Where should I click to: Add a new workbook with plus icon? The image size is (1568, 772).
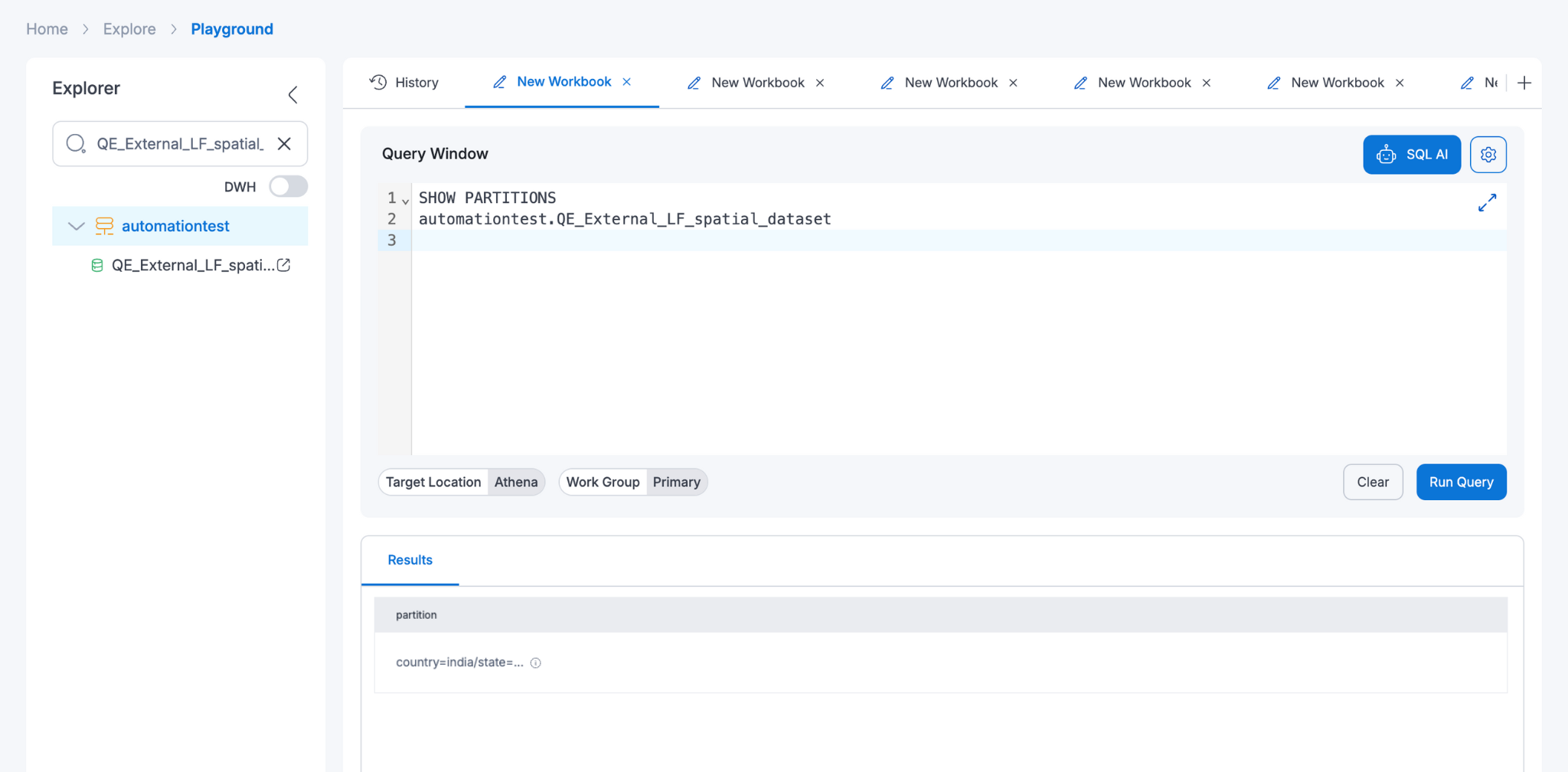click(1524, 83)
